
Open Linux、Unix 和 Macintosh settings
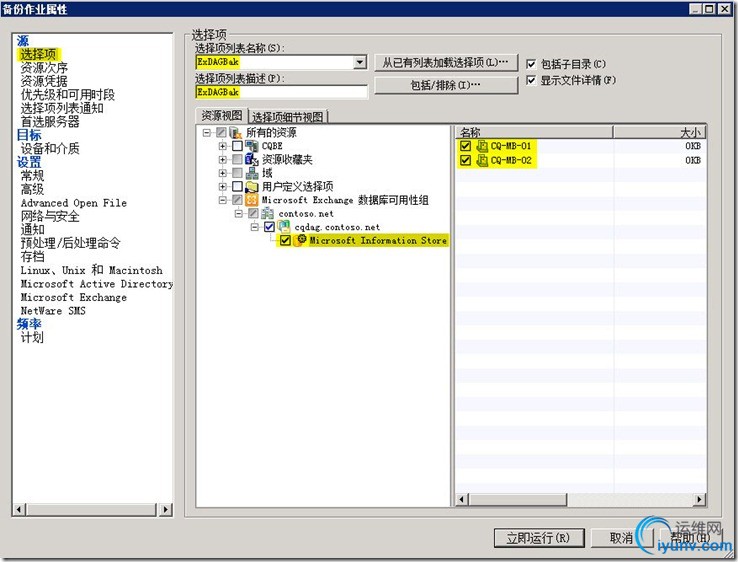pos(91,270)
